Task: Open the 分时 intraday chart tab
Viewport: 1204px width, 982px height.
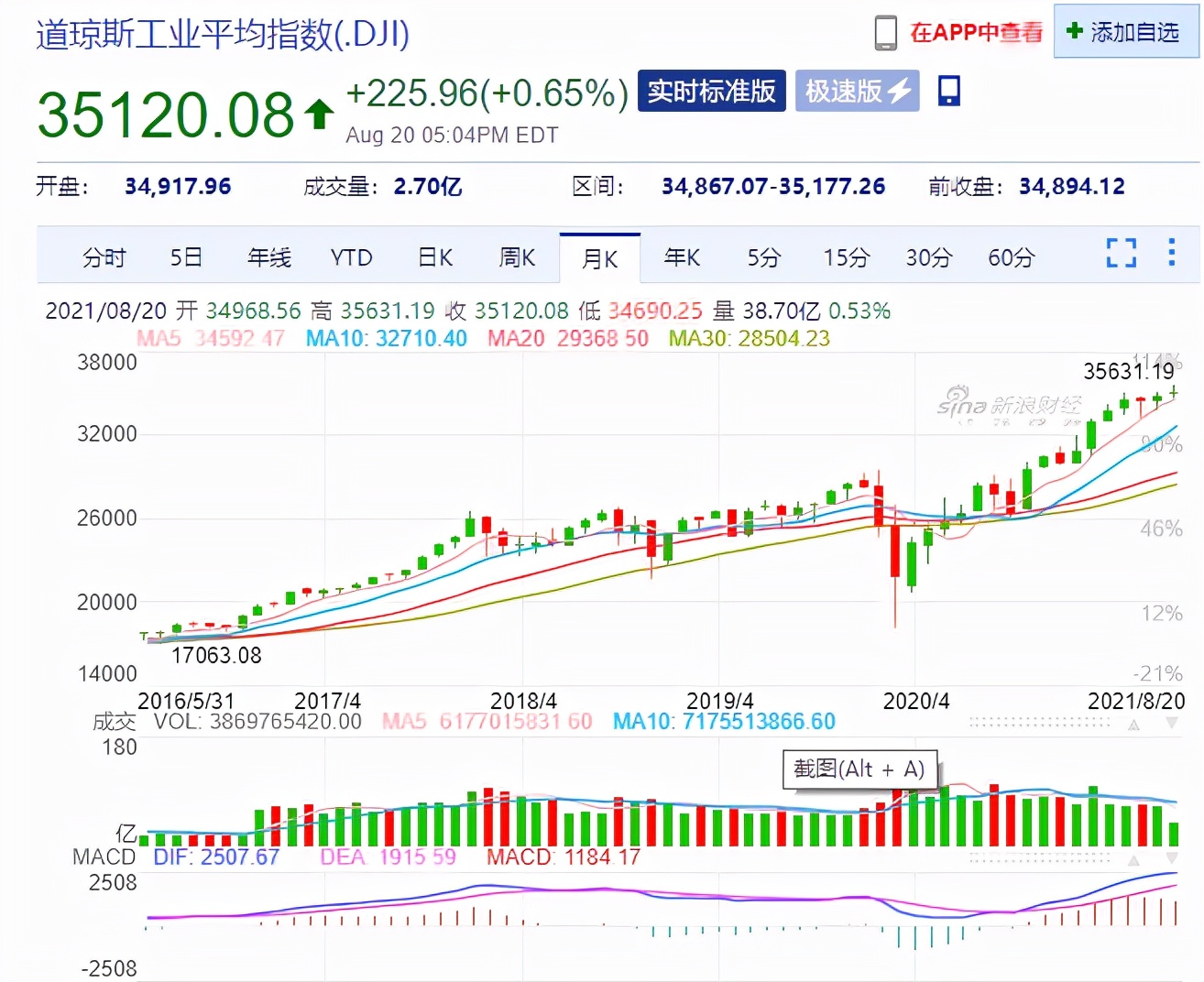Action: 104,257
